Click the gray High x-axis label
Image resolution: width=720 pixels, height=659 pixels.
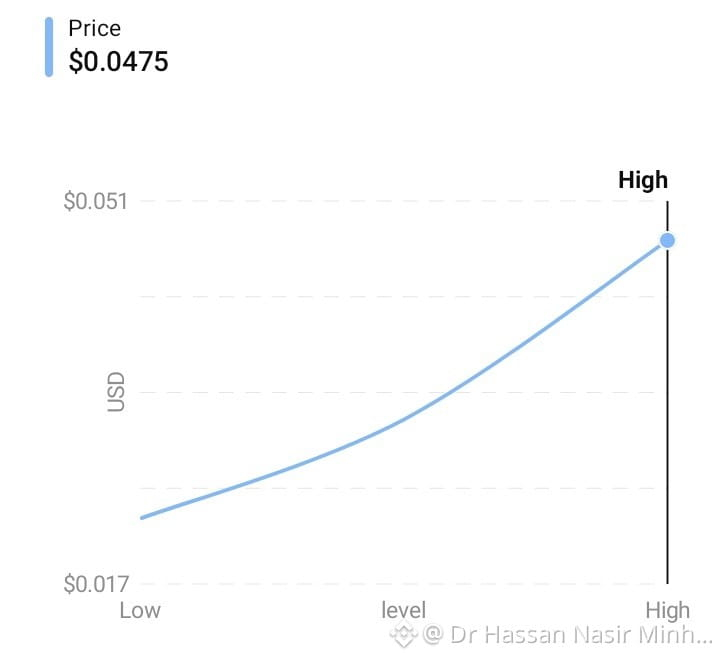[x=668, y=611]
